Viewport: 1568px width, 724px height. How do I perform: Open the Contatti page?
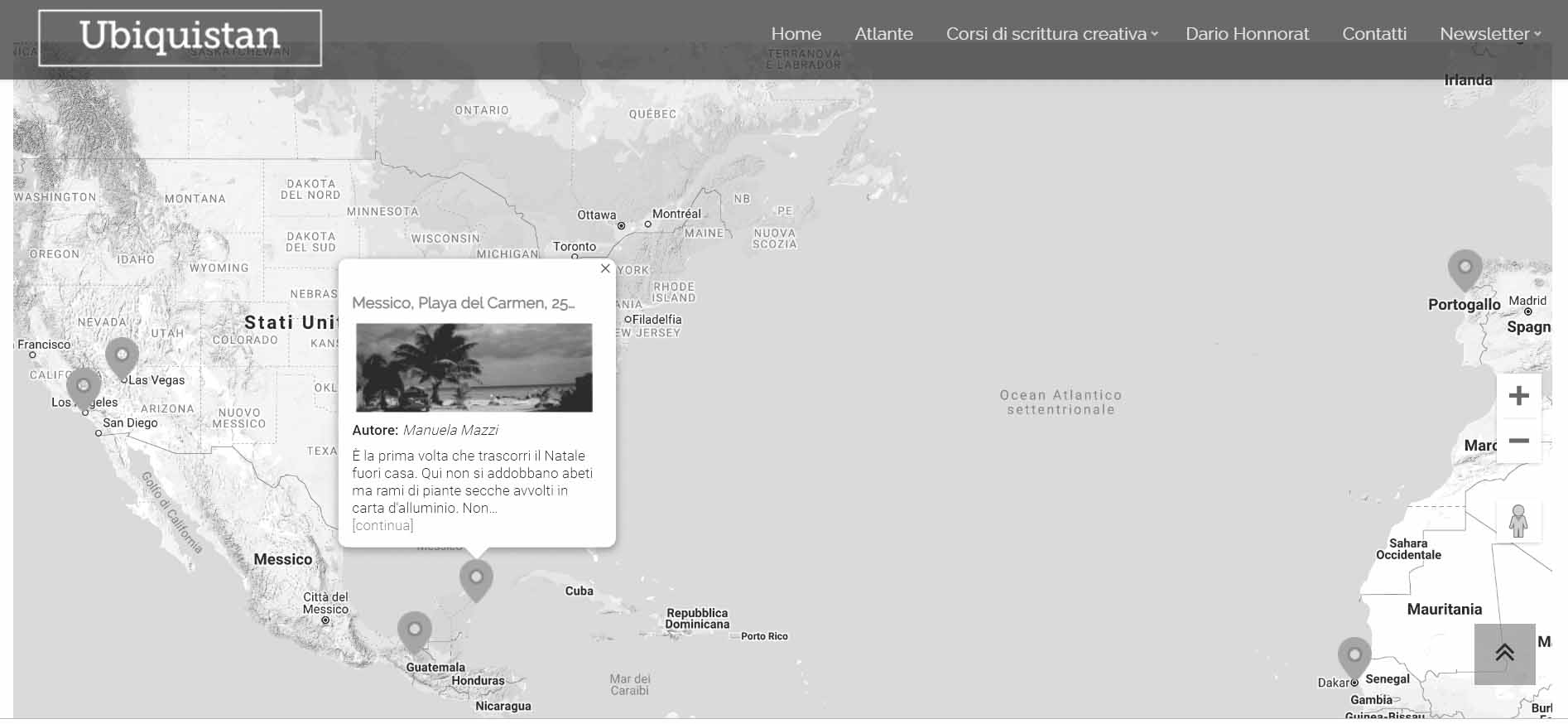(1373, 34)
